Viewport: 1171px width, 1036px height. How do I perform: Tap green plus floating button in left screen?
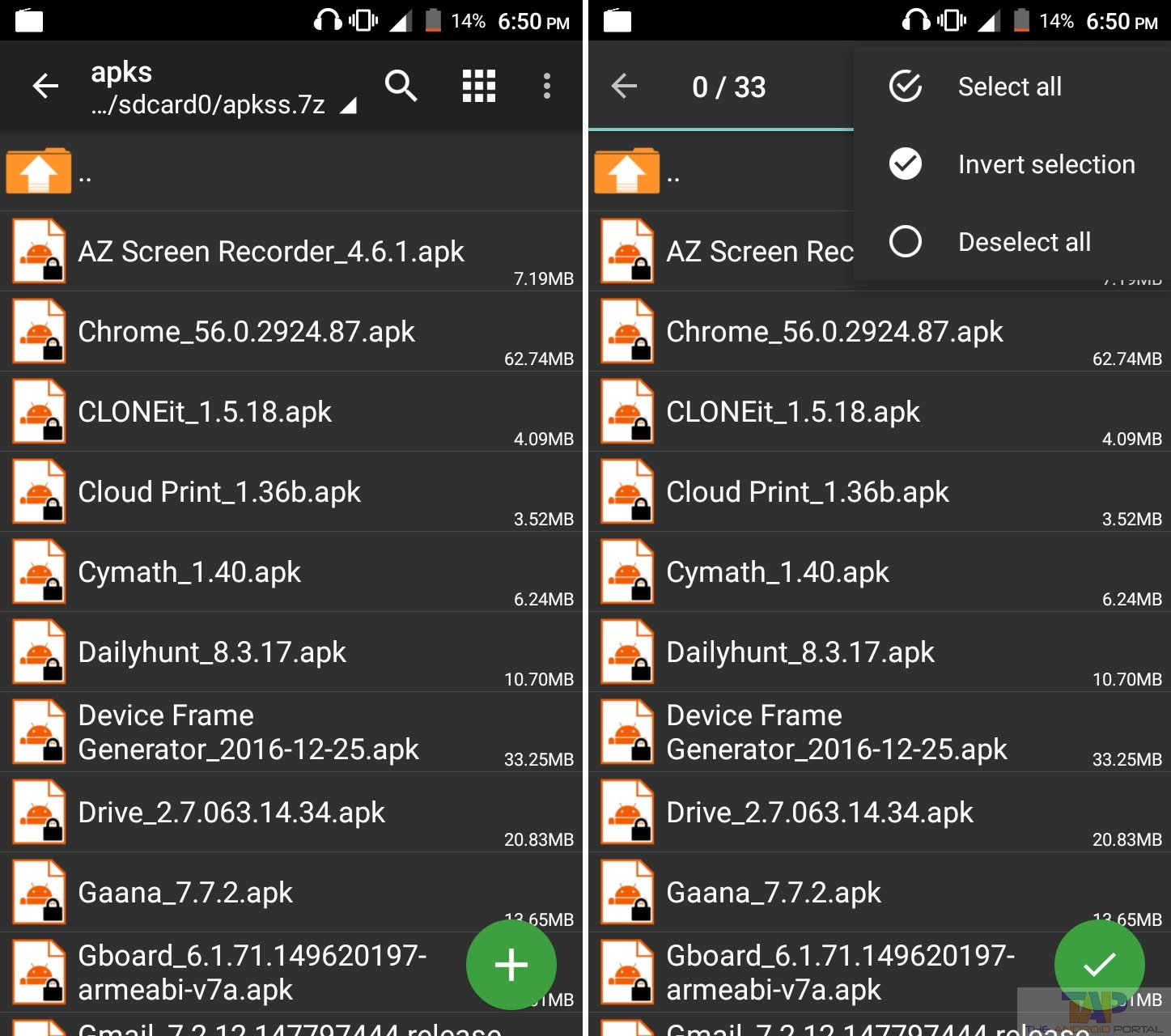(x=511, y=965)
